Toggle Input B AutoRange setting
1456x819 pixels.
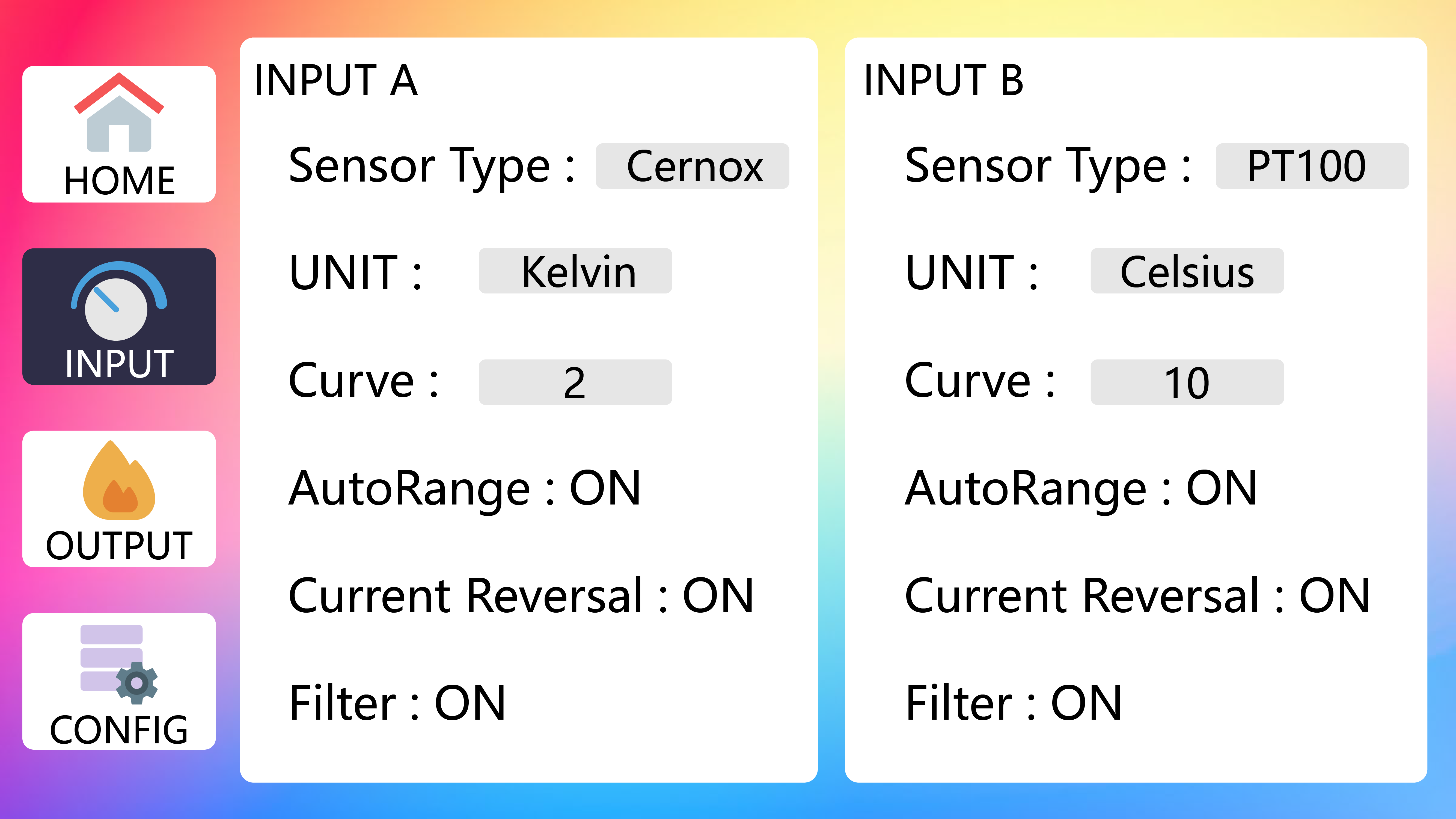tap(1221, 488)
